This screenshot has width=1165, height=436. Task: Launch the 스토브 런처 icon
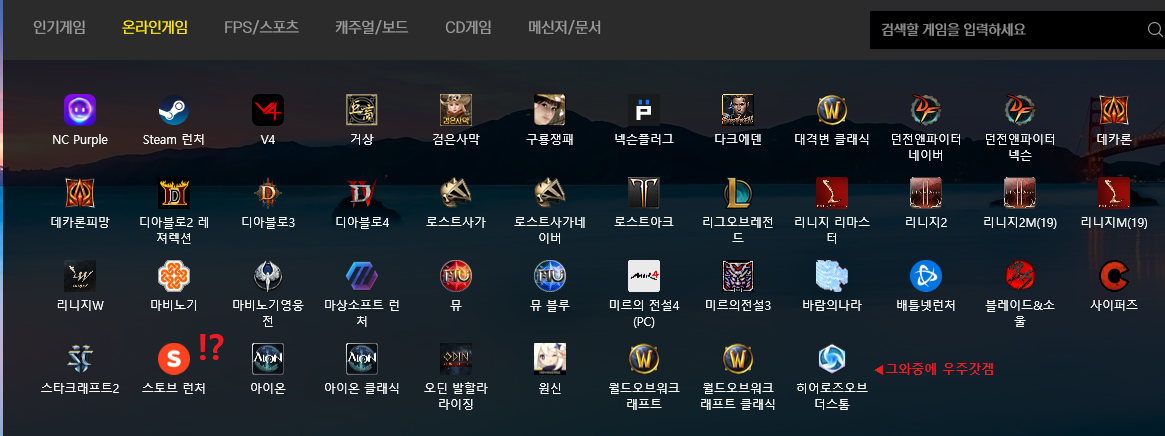(x=173, y=359)
